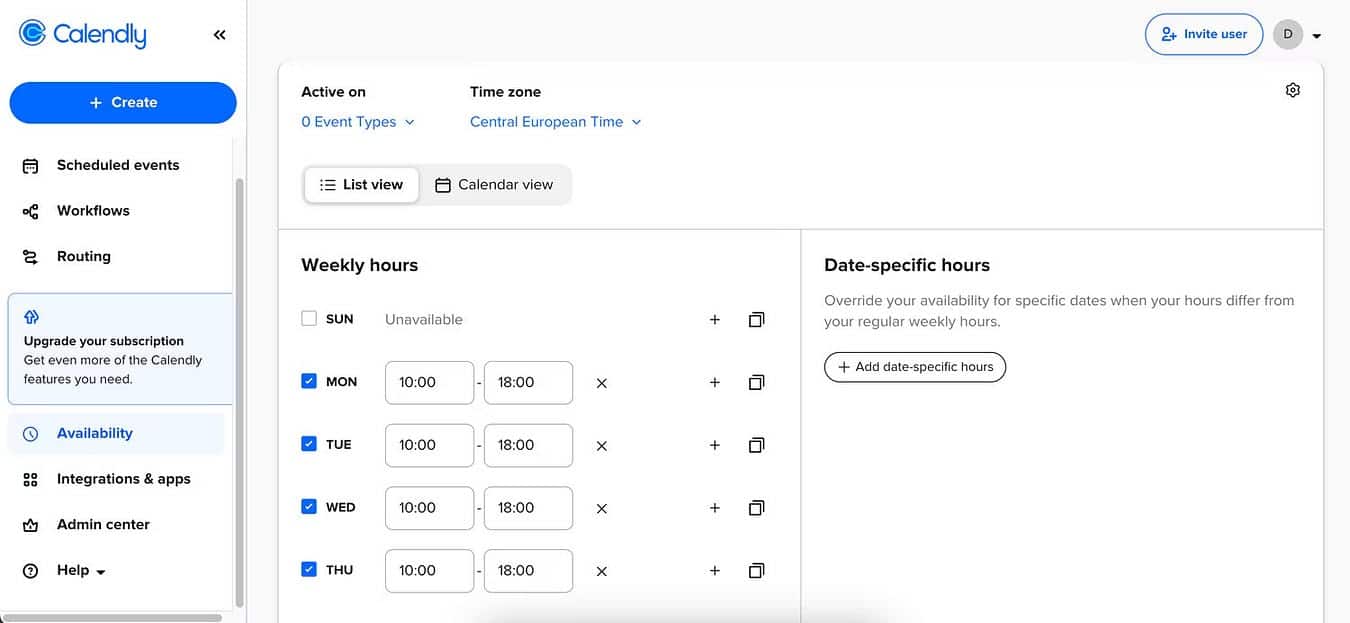Click Add date-specific hours button

click(914, 367)
